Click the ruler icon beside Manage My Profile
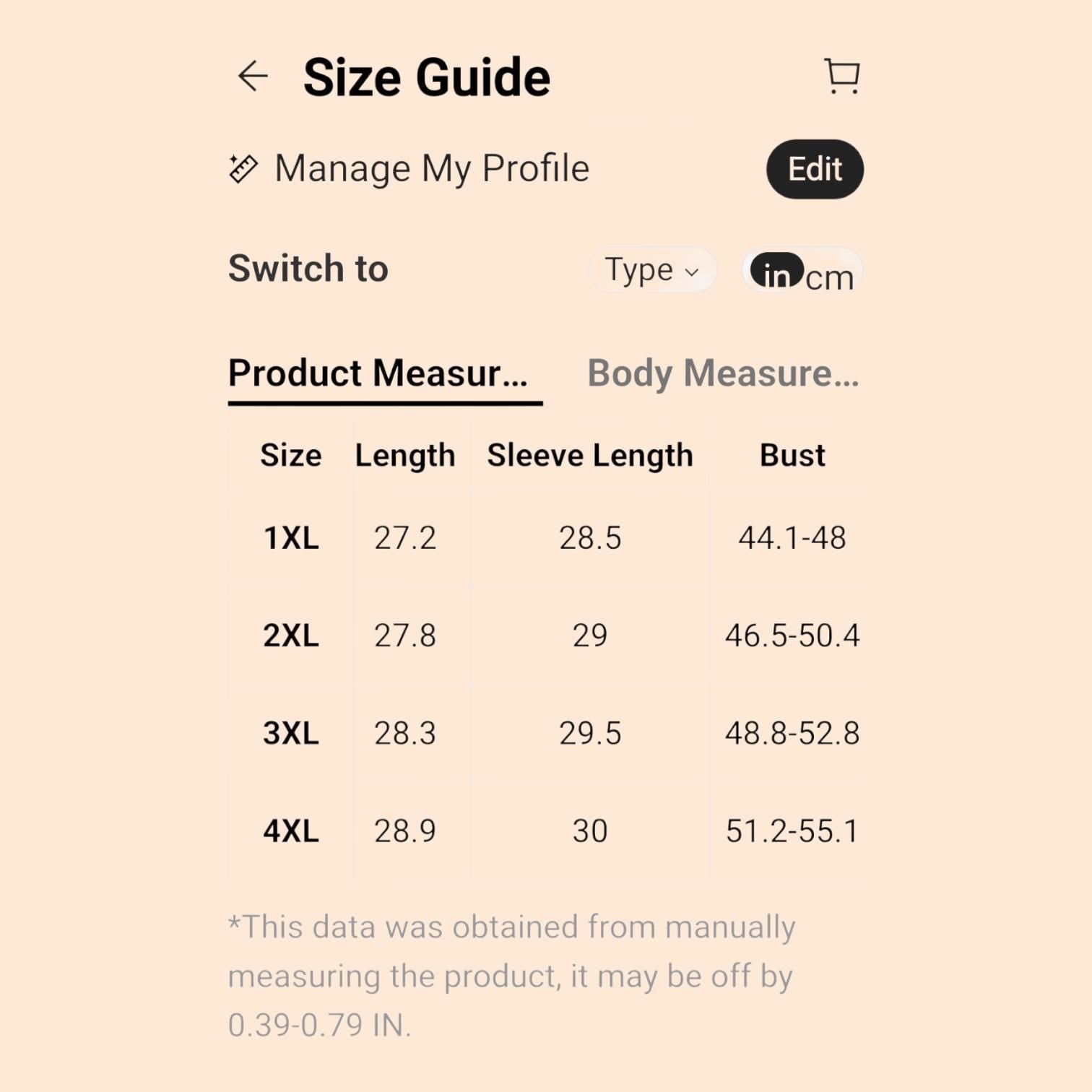 click(x=243, y=169)
